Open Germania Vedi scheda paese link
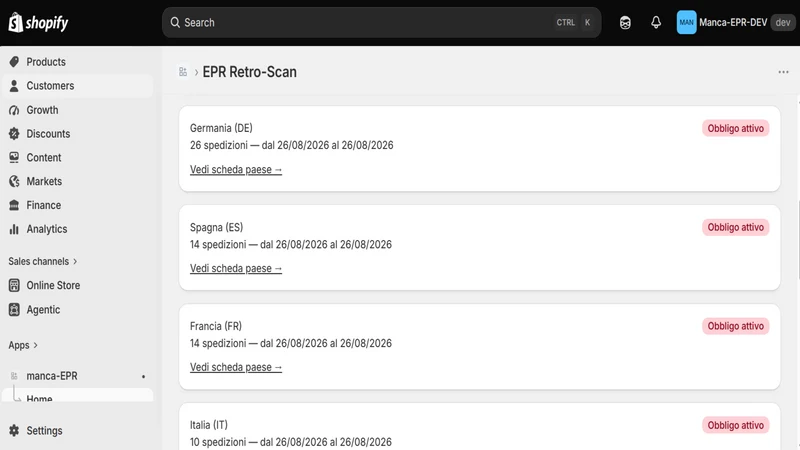800x450 pixels. pyautogui.click(x=236, y=169)
